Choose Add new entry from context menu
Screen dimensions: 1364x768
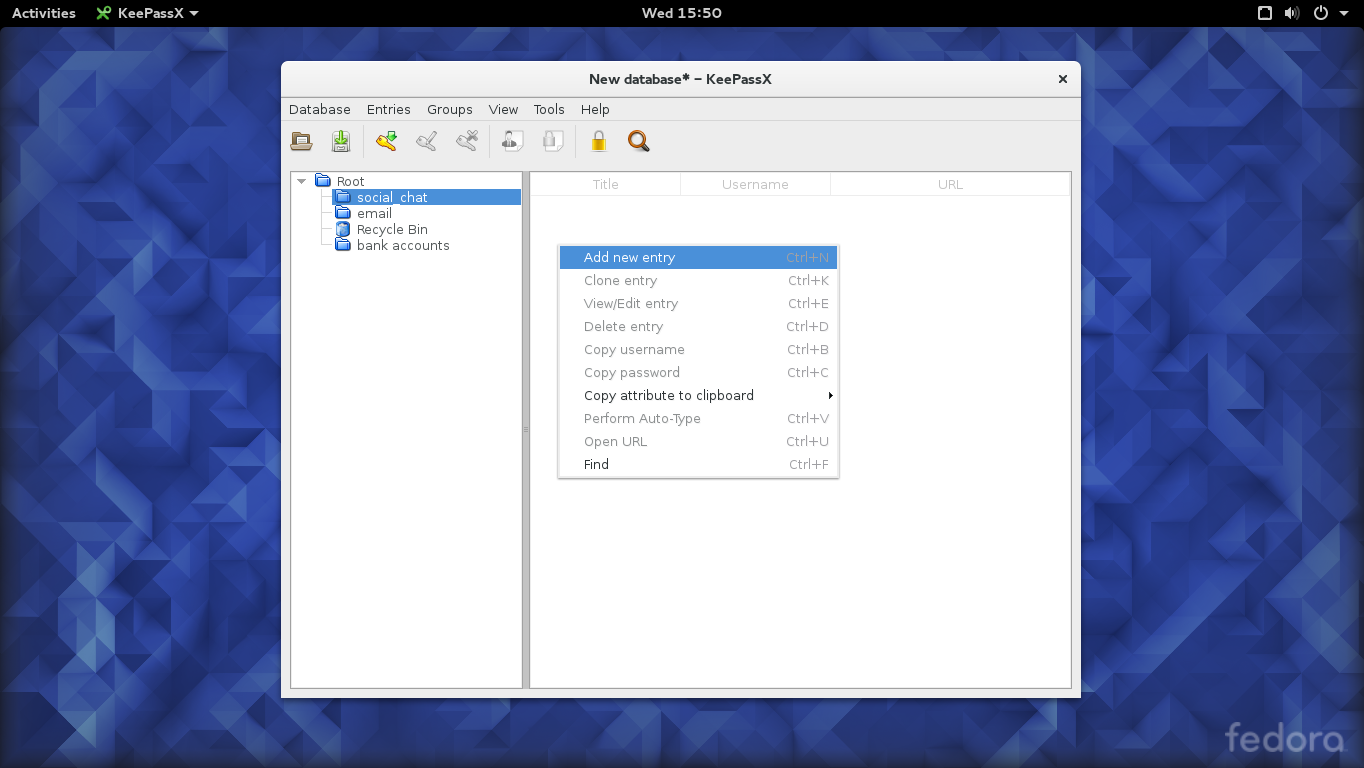click(x=698, y=258)
